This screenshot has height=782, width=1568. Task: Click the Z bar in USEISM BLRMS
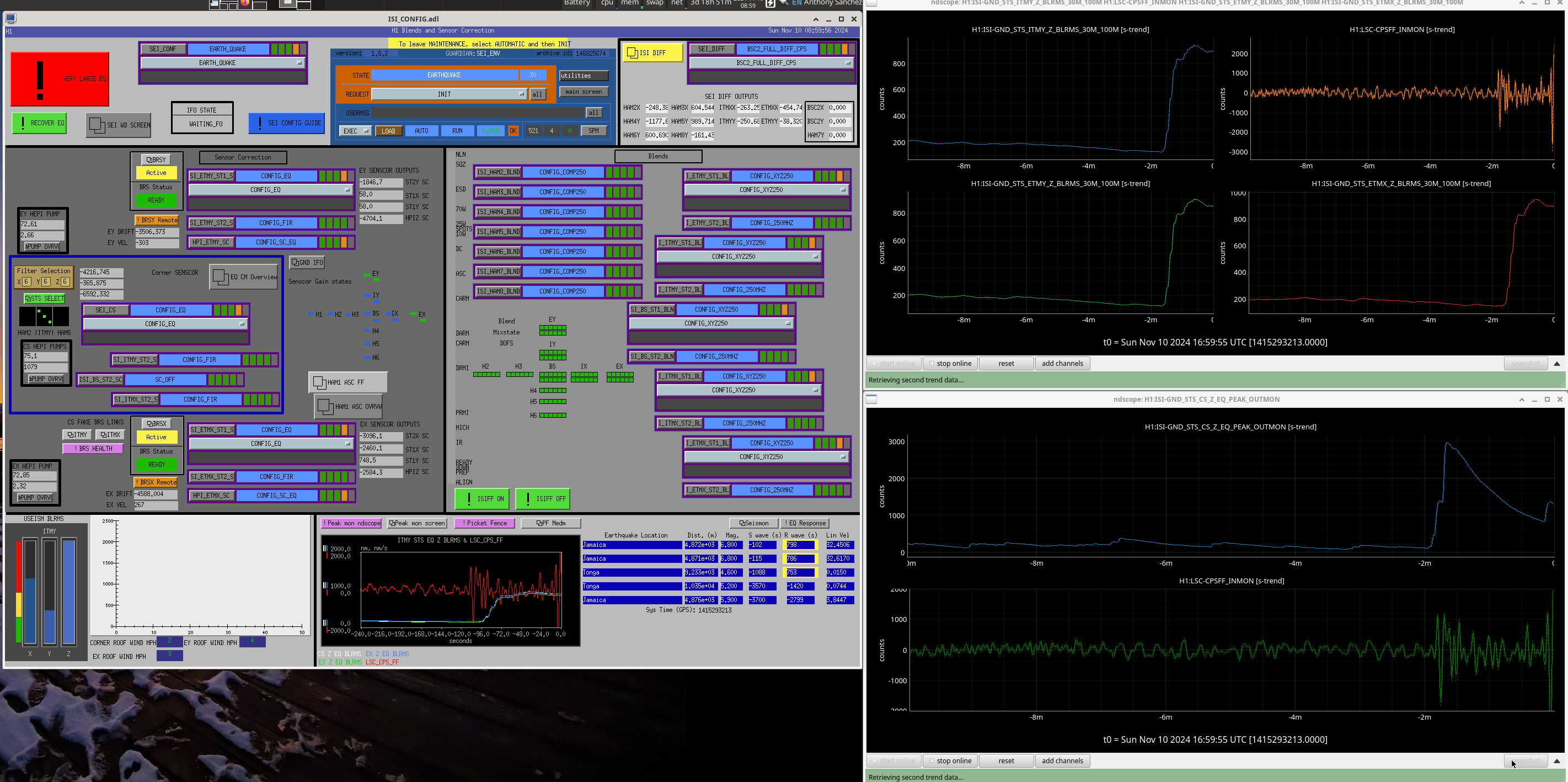point(69,592)
